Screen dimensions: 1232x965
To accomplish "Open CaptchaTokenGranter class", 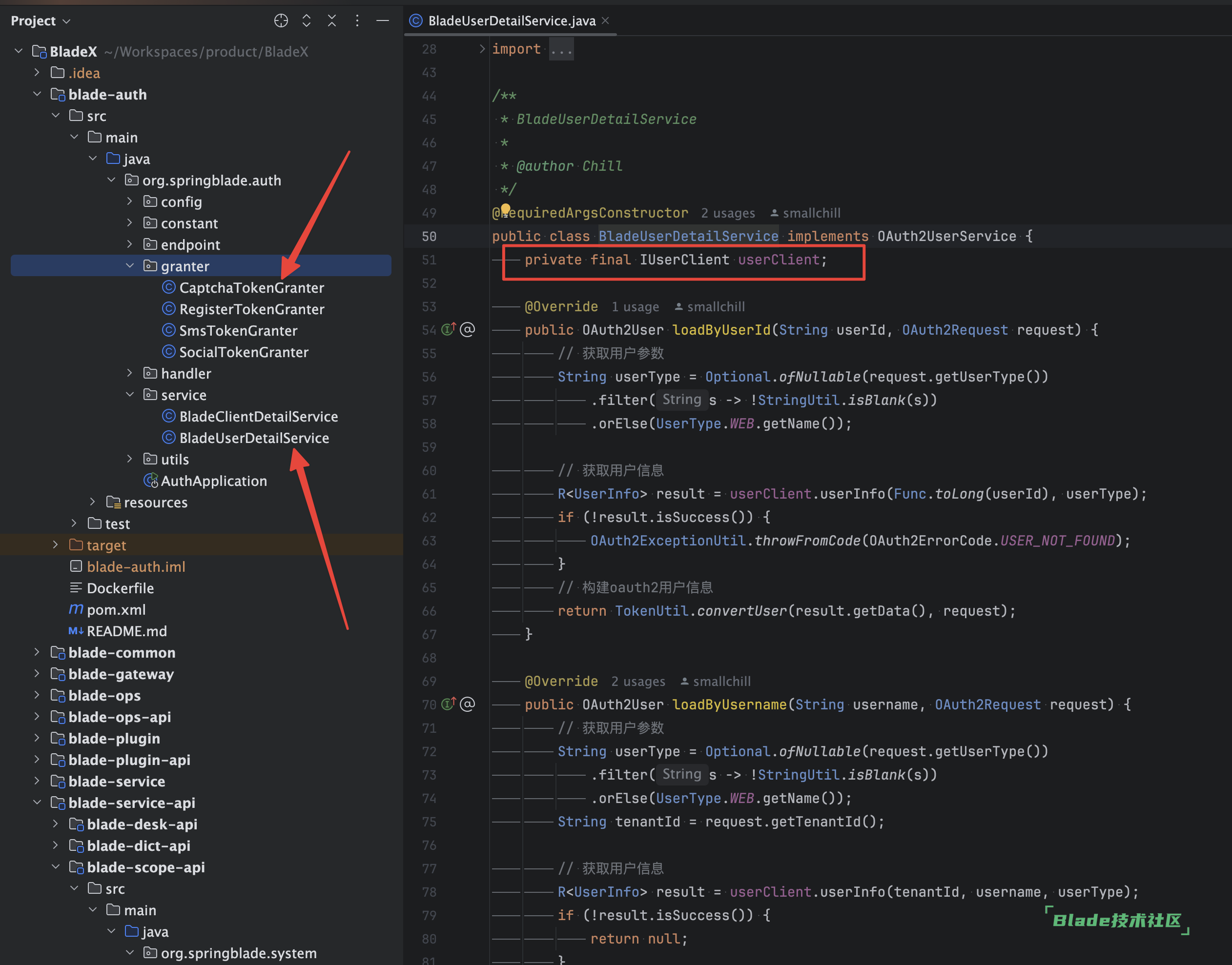I will 251,287.
